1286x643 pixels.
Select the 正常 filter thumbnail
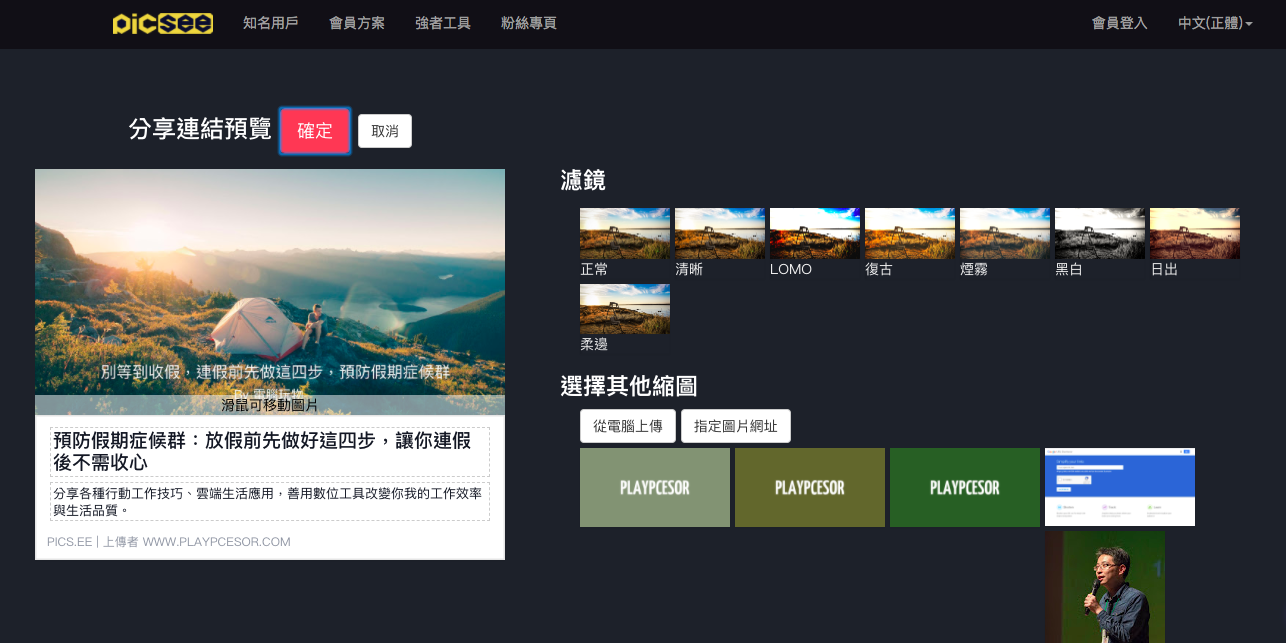[625, 233]
